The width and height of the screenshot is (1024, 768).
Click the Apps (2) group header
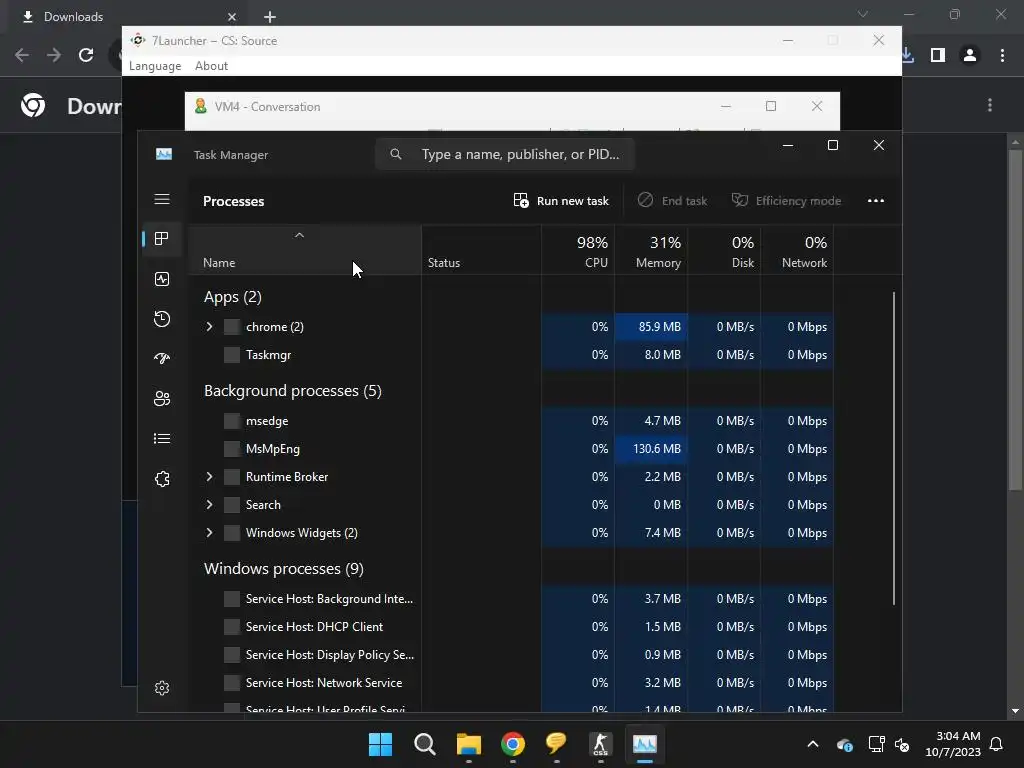pos(232,297)
